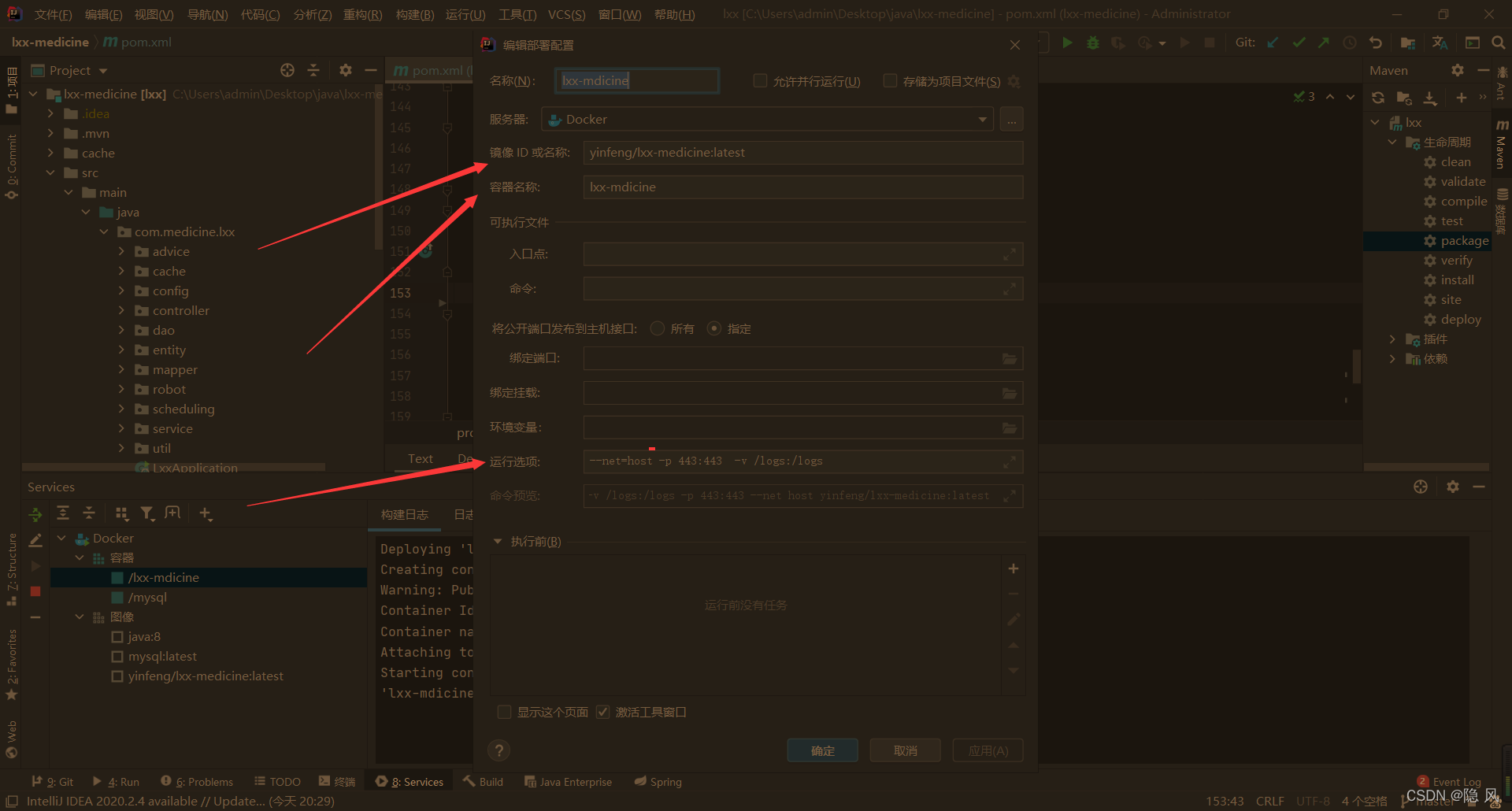Select the 指定 ports radio button
Viewport: 1512px width, 811px height.
tap(714, 328)
